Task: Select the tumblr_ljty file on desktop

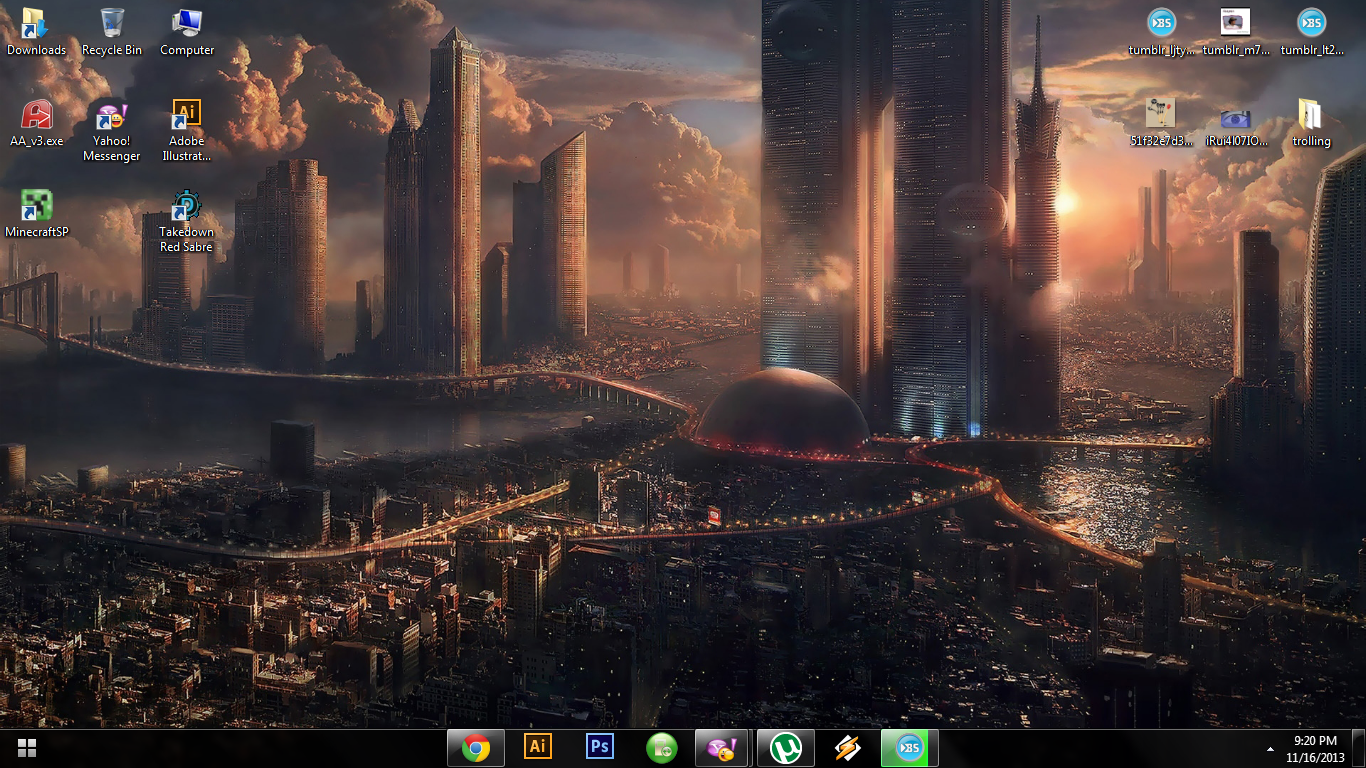Action: [1161, 31]
